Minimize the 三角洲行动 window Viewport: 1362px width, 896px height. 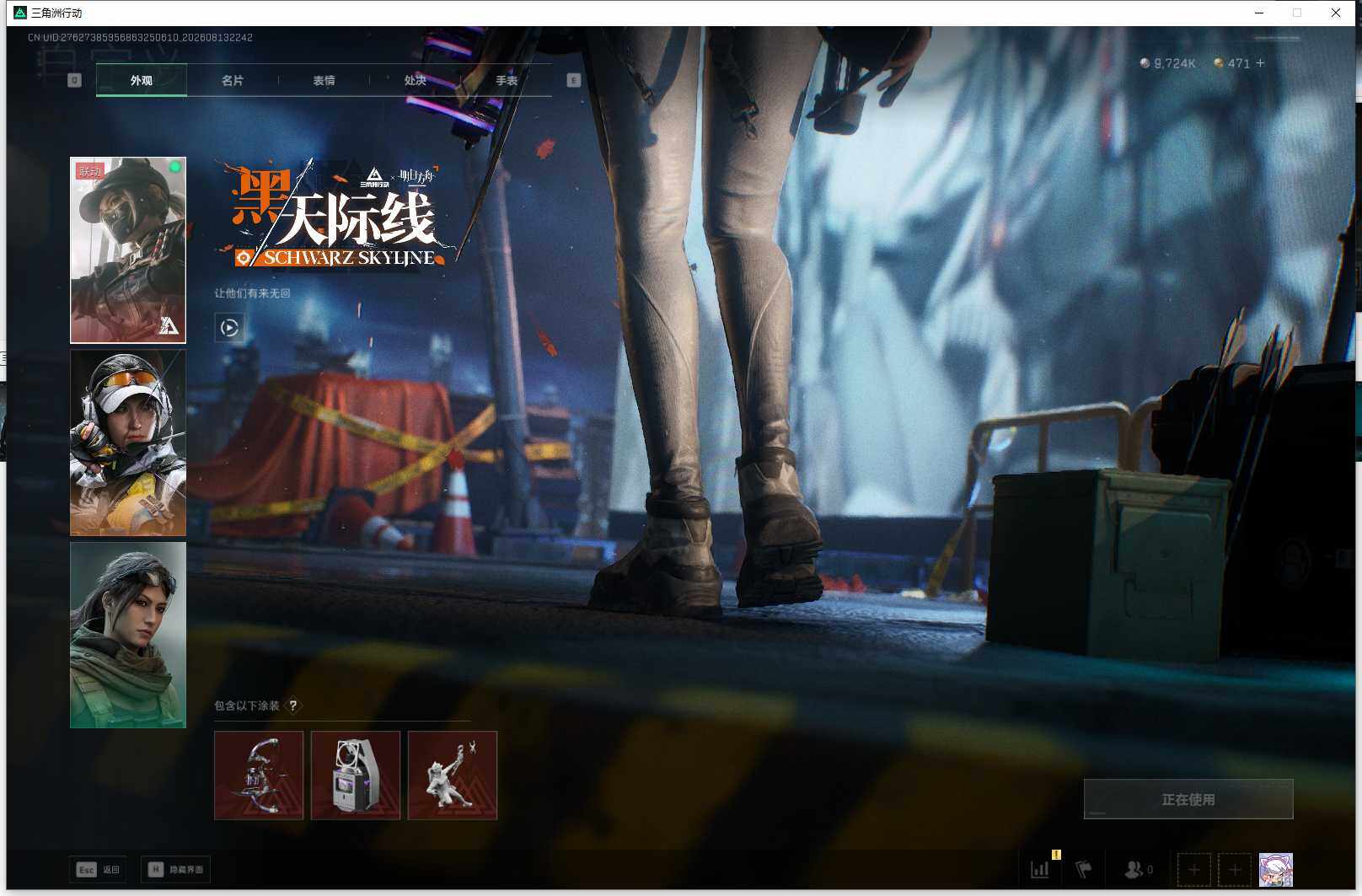(1258, 13)
